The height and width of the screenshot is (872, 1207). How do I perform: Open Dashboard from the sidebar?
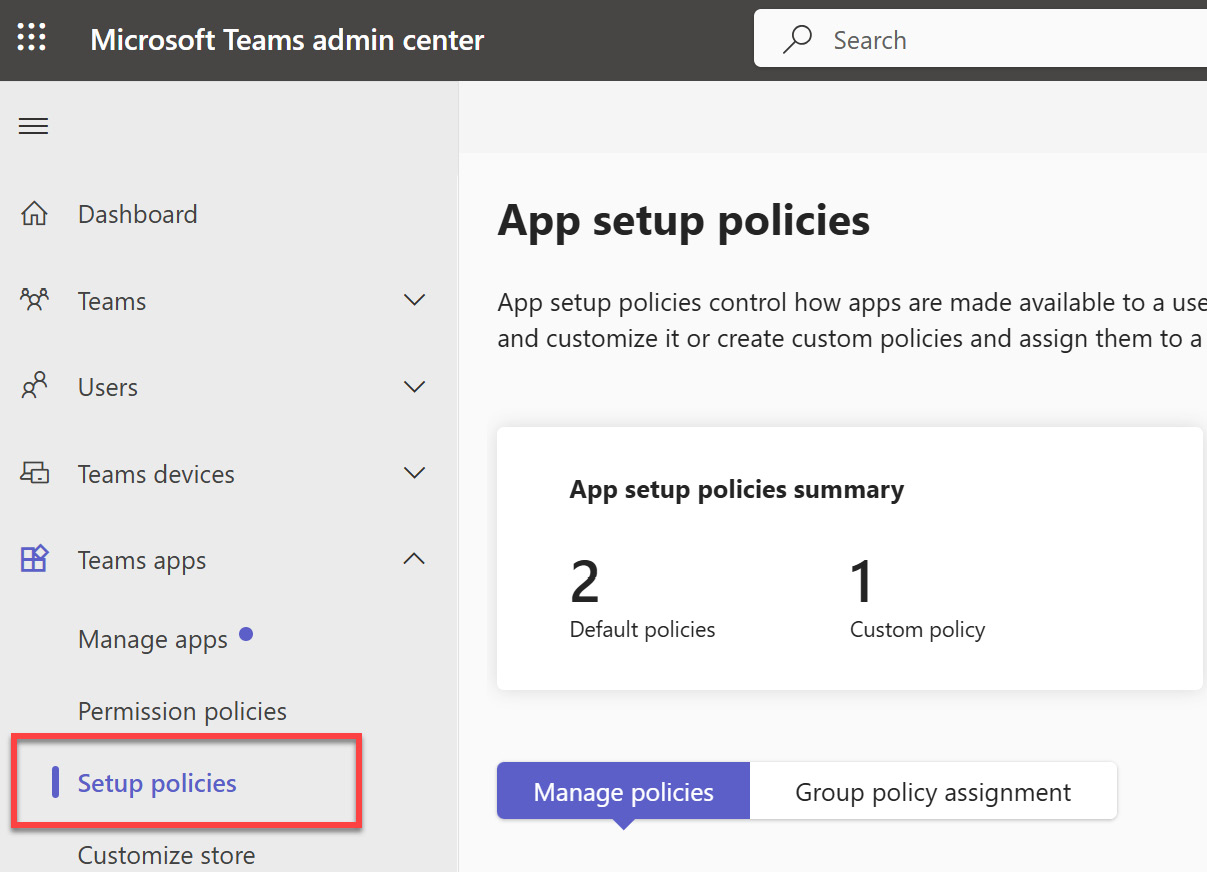(138, 214)
